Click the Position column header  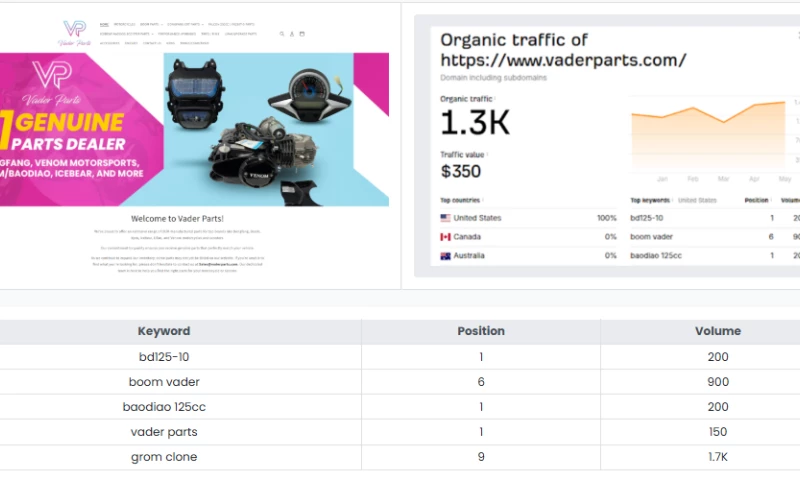tap(481, 331)
